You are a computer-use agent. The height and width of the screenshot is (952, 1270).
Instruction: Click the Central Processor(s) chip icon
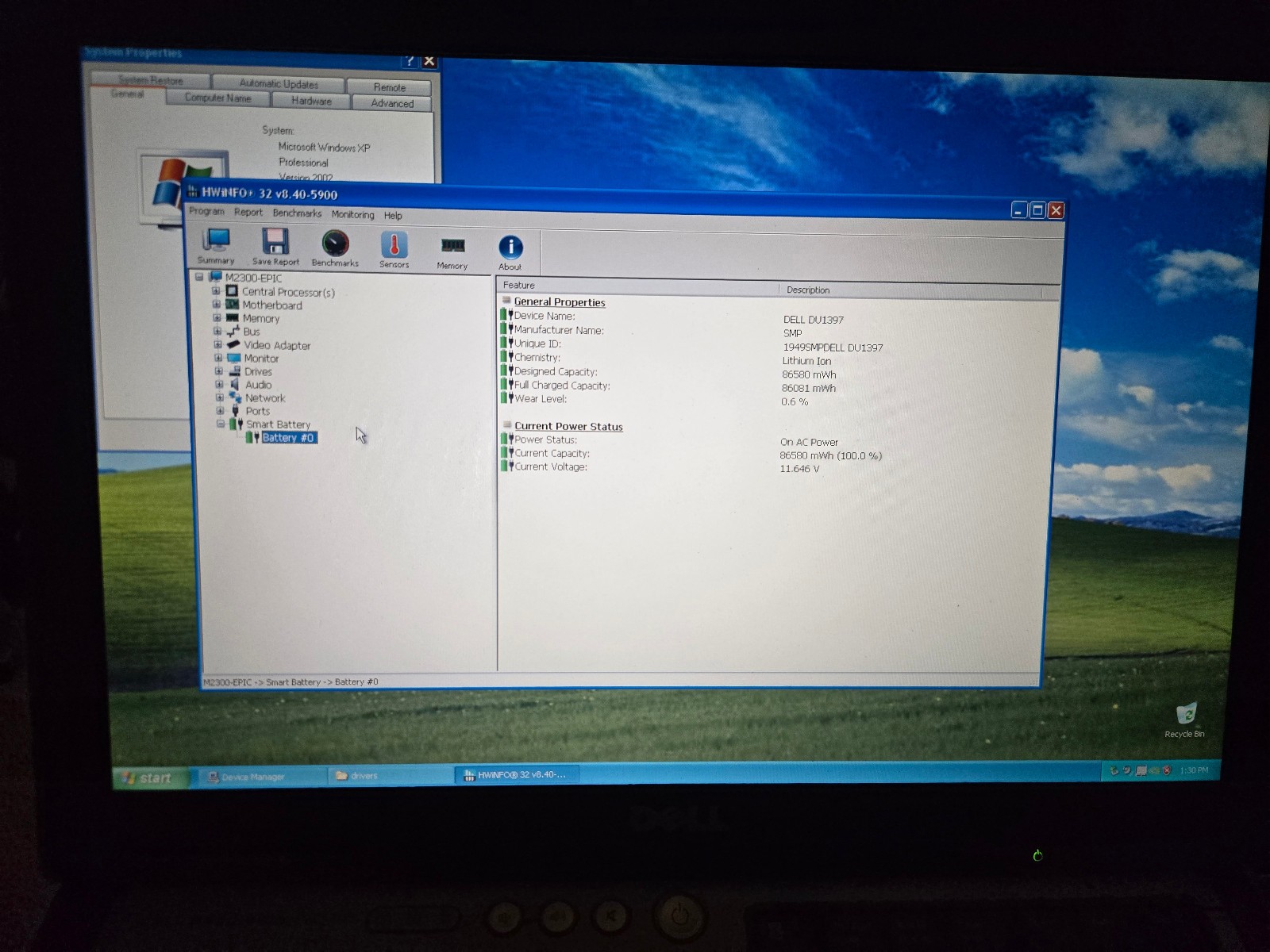pyautogui.click(x=232, y=291)
